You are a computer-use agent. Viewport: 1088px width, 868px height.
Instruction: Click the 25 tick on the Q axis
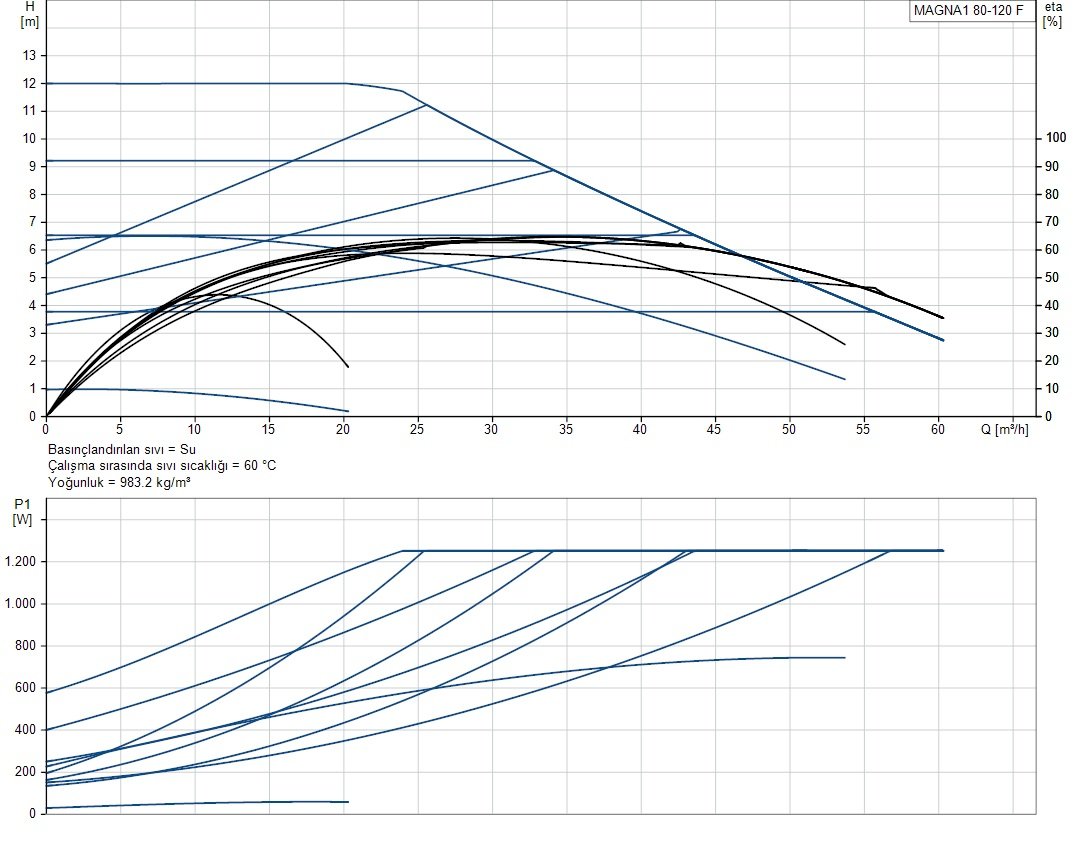pos(417,429)
